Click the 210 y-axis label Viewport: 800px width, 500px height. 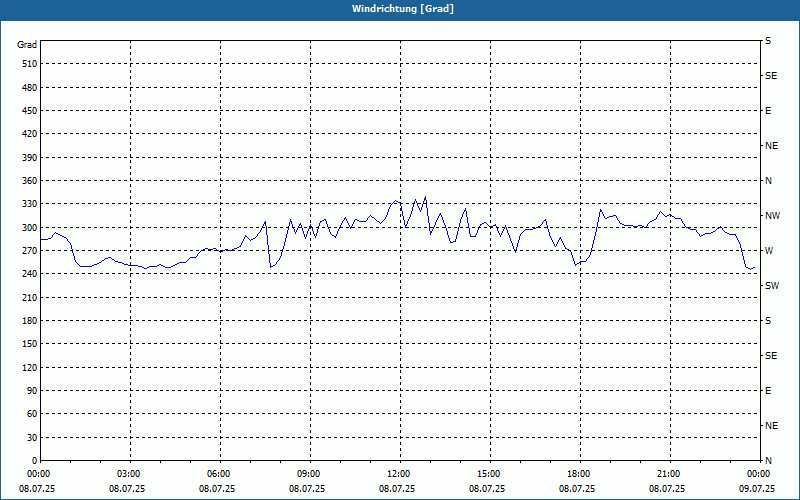click(x=30, y=297)
